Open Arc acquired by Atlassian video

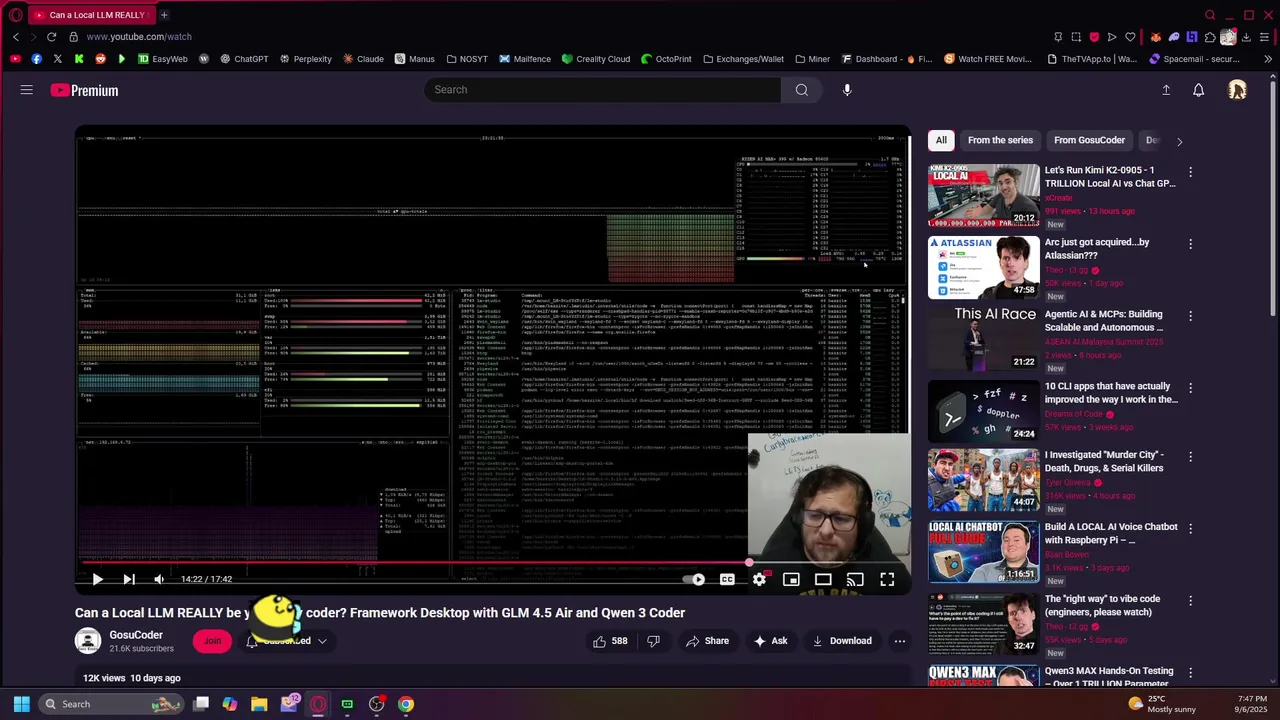click(984, 268)
